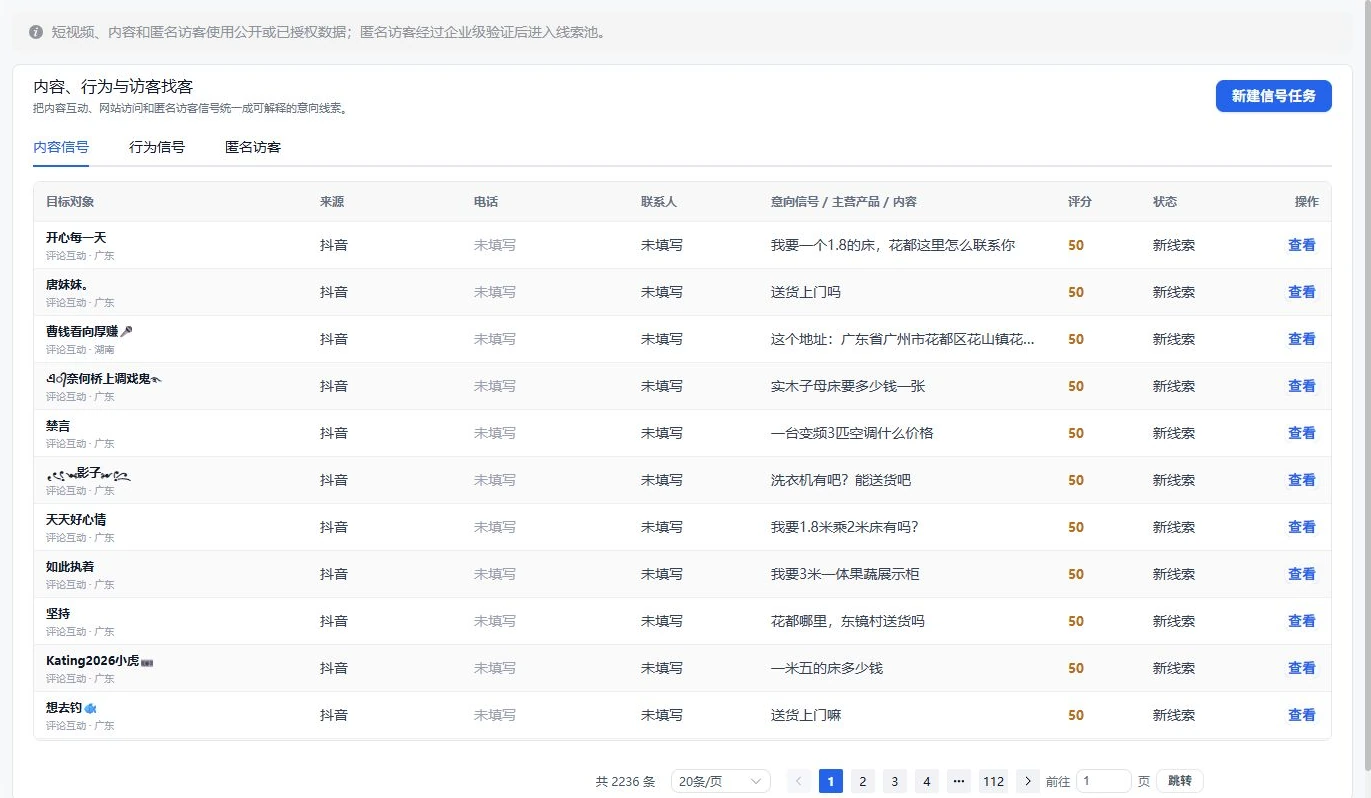The height and width of the screenshot is (798, 1371).
Task: Click 查看 for the 坚持 row
Action: [x=1301, y=621]
